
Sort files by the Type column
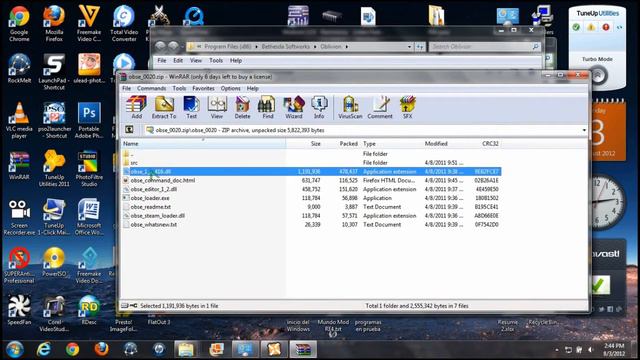point(391,144)
